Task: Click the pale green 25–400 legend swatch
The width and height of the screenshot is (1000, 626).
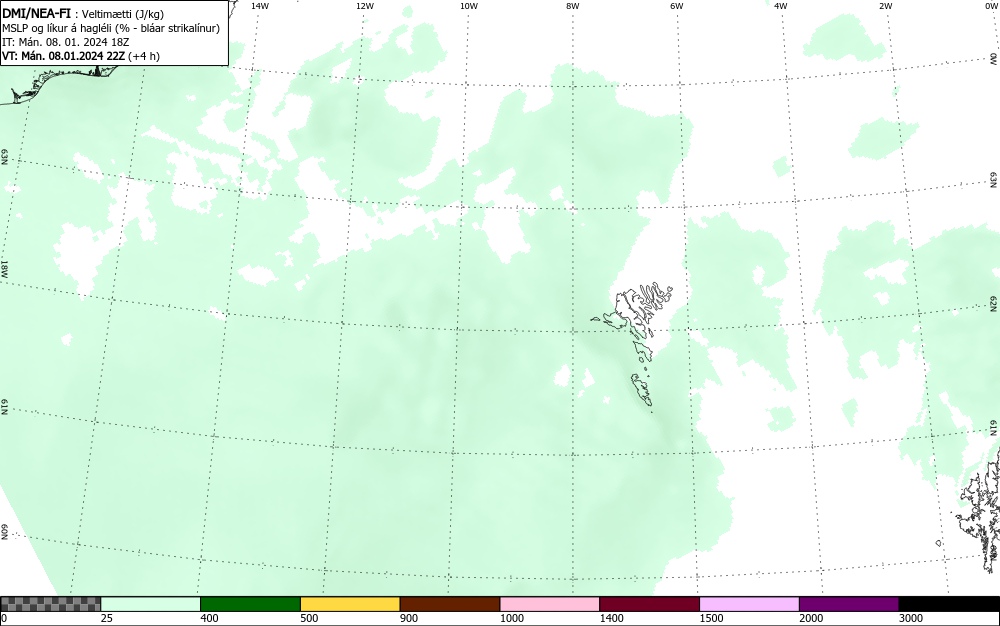Action: [151, 604]
